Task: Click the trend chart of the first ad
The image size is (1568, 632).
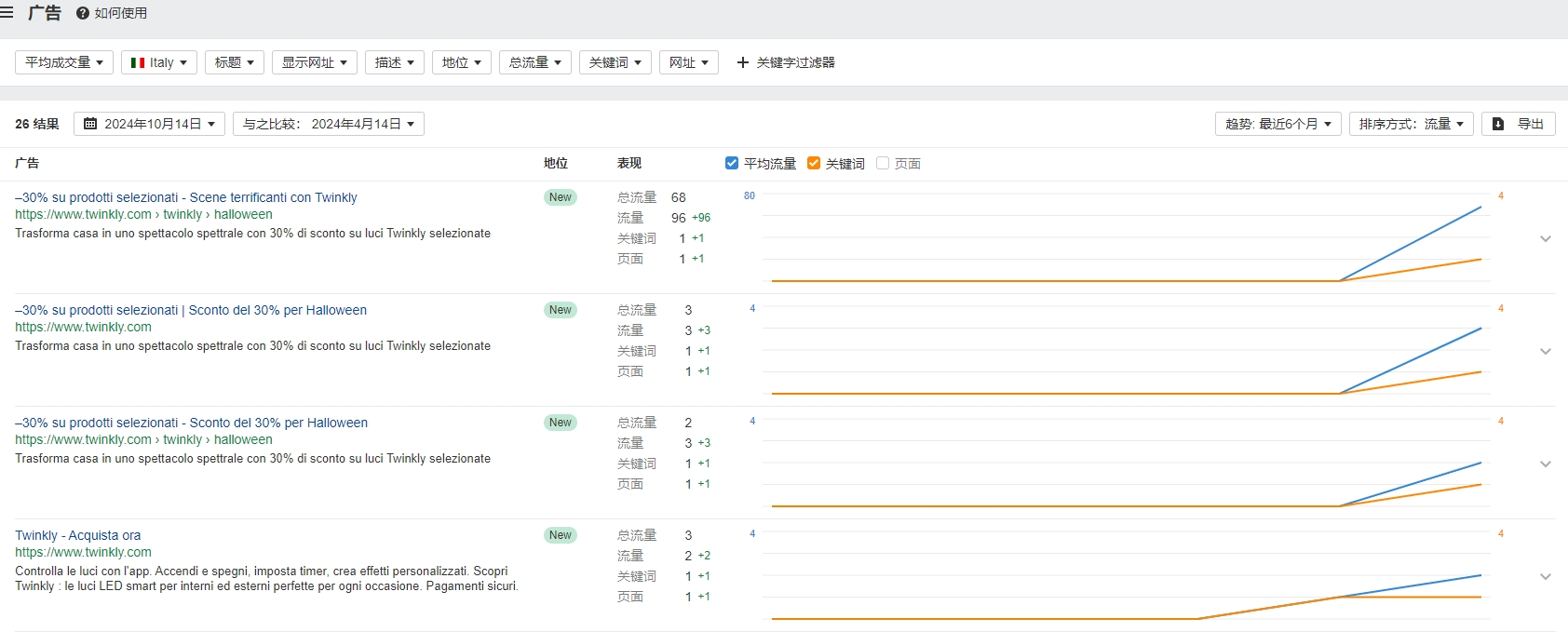Action: [1127, 238]
